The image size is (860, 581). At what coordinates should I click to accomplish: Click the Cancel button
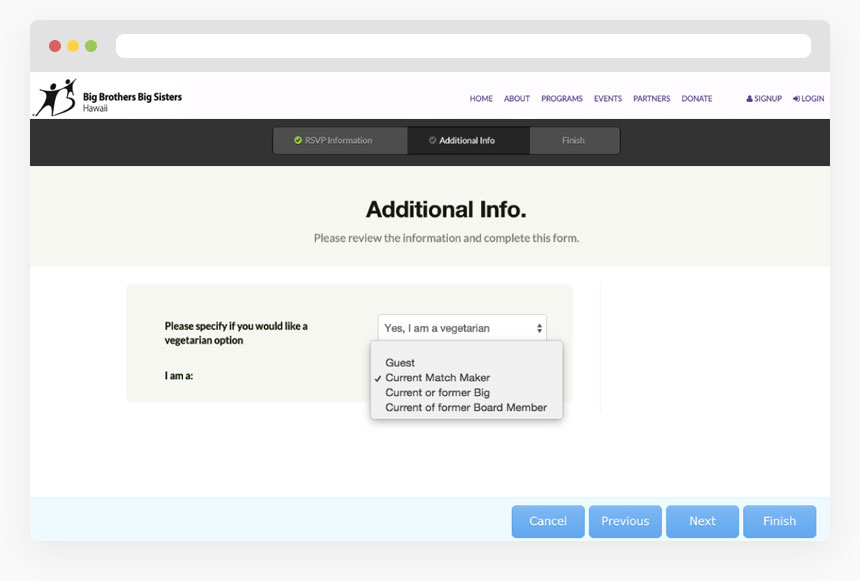click(x=548, y=521)
